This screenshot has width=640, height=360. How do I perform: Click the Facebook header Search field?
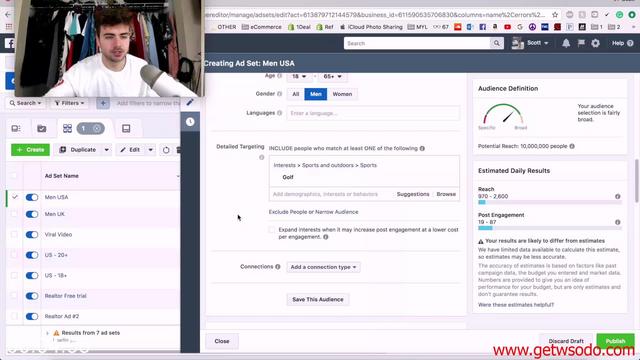point(417,43)
